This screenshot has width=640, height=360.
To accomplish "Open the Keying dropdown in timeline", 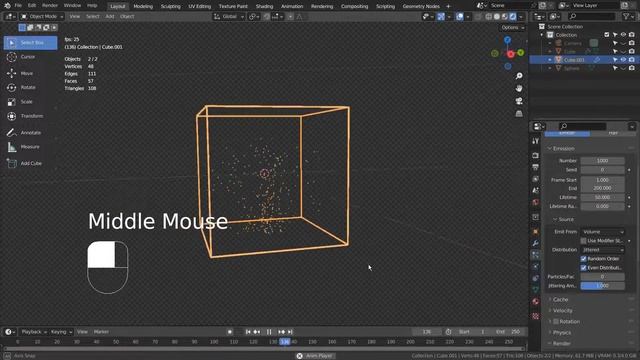I will tap(61, 332).
